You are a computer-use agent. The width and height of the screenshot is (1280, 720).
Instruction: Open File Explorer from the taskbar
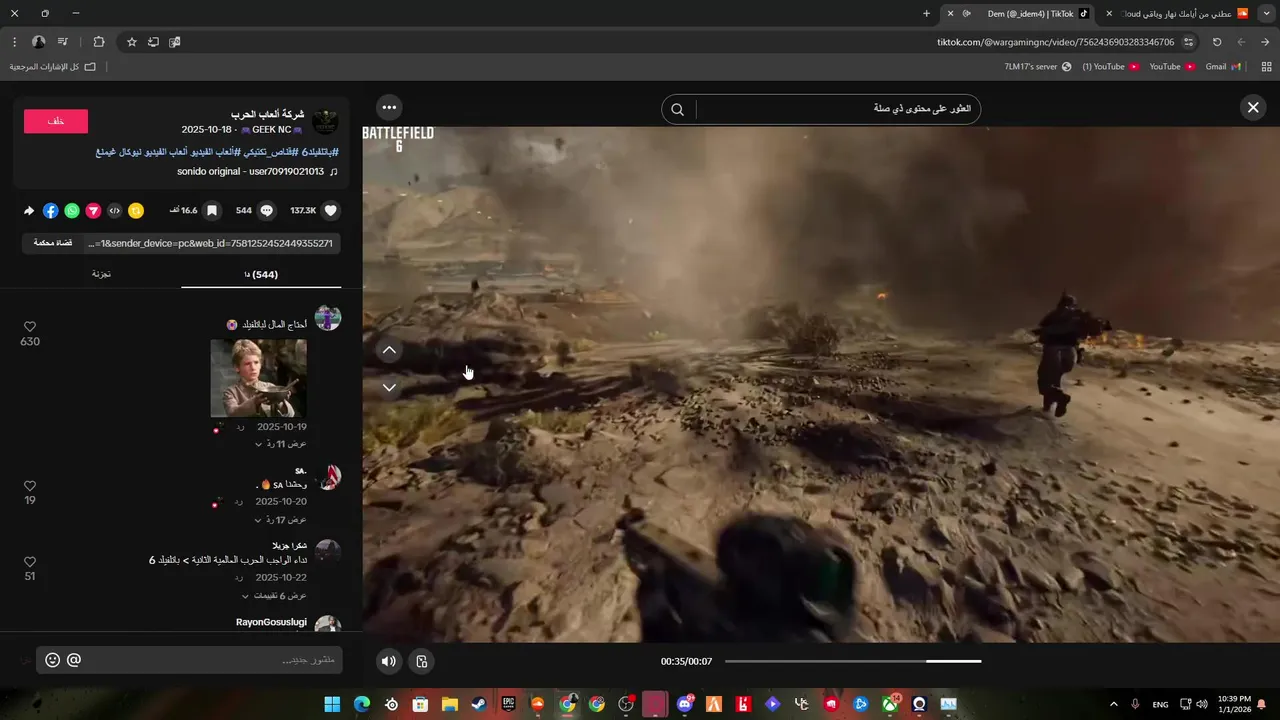[449, 704]
